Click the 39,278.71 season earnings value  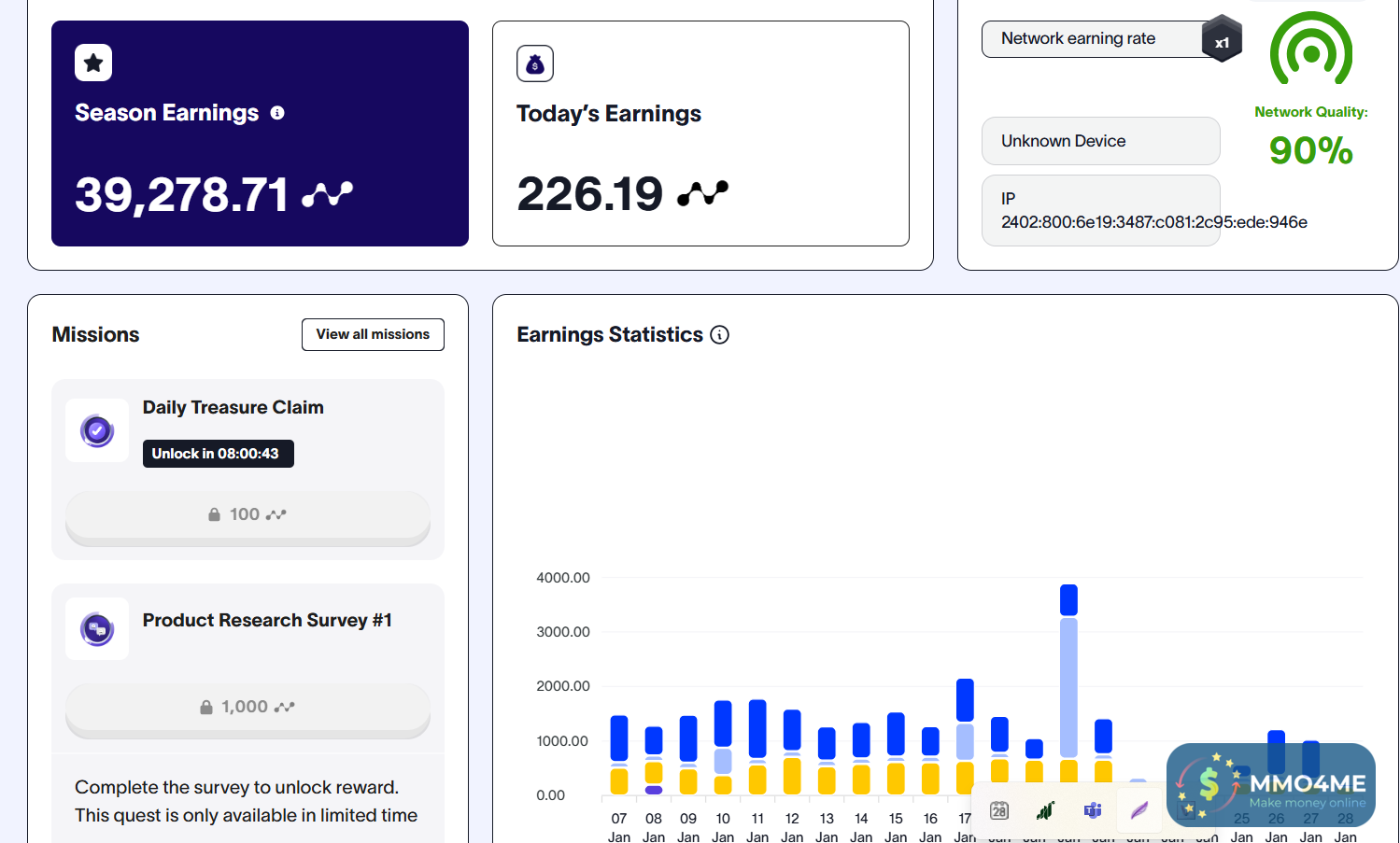coord(182,194)
